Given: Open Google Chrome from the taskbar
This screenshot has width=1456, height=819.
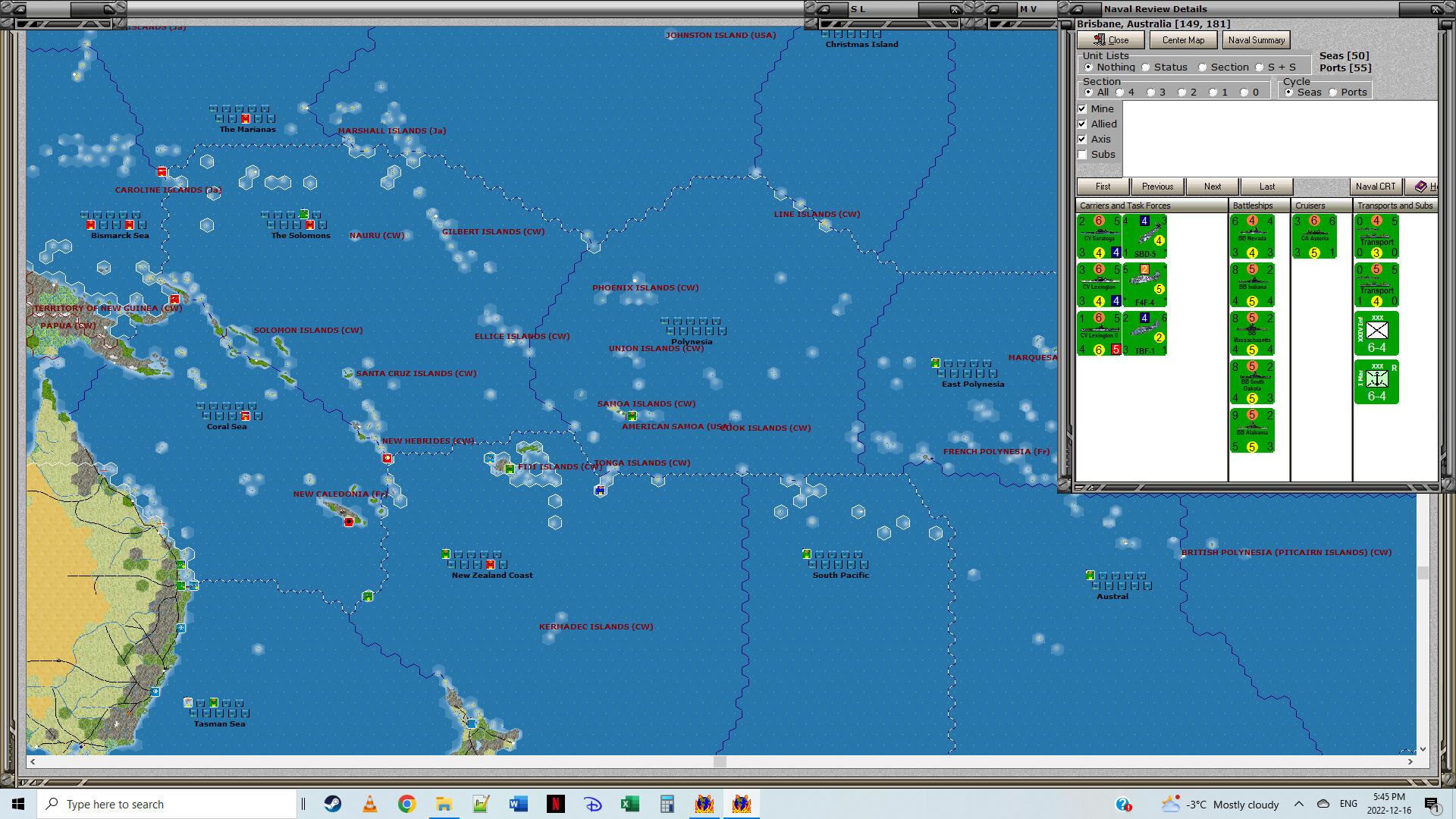Looking at the screenshot, I should [407, 804].
